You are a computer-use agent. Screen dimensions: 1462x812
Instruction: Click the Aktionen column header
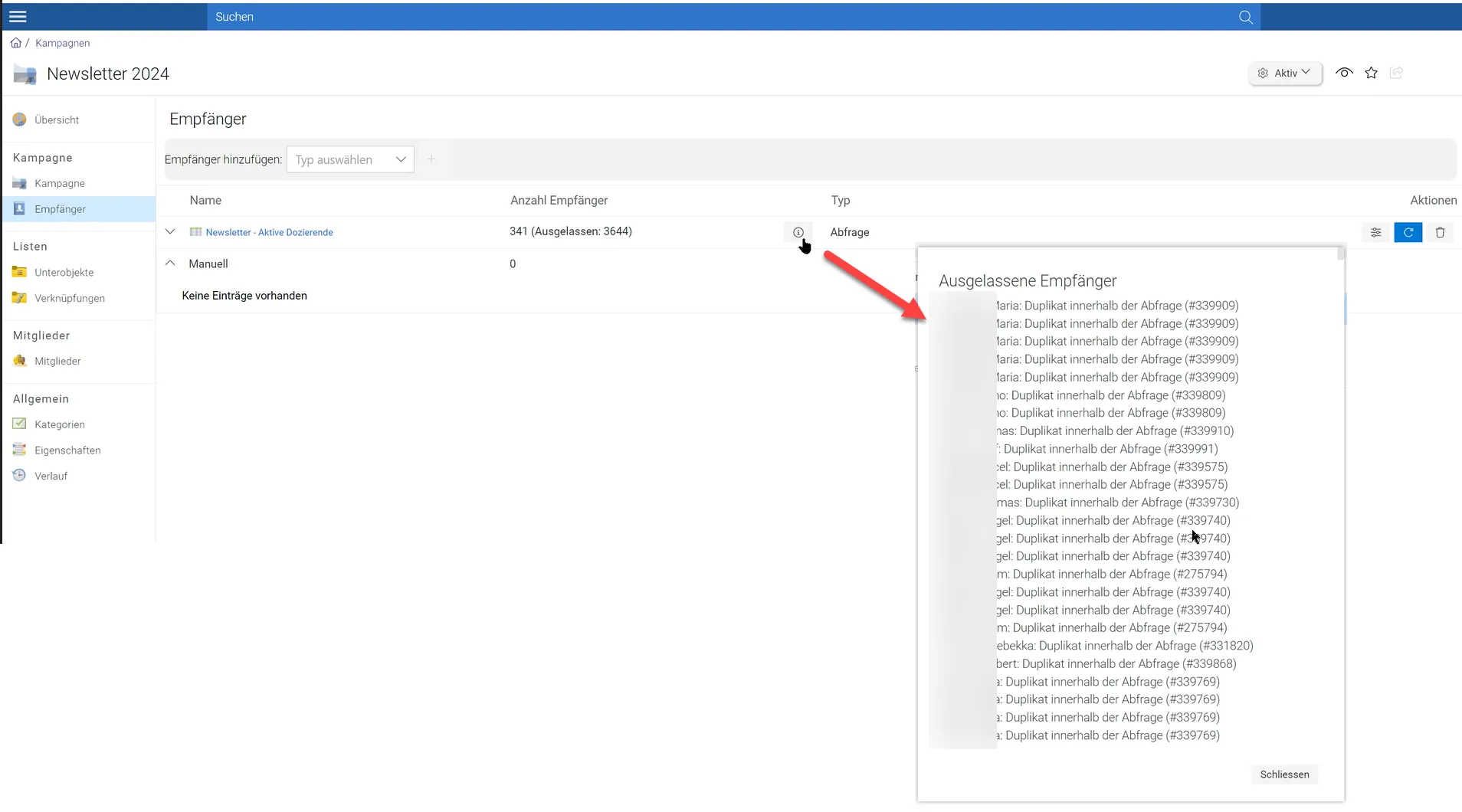pyautogui.click(x=1433, y=200)
